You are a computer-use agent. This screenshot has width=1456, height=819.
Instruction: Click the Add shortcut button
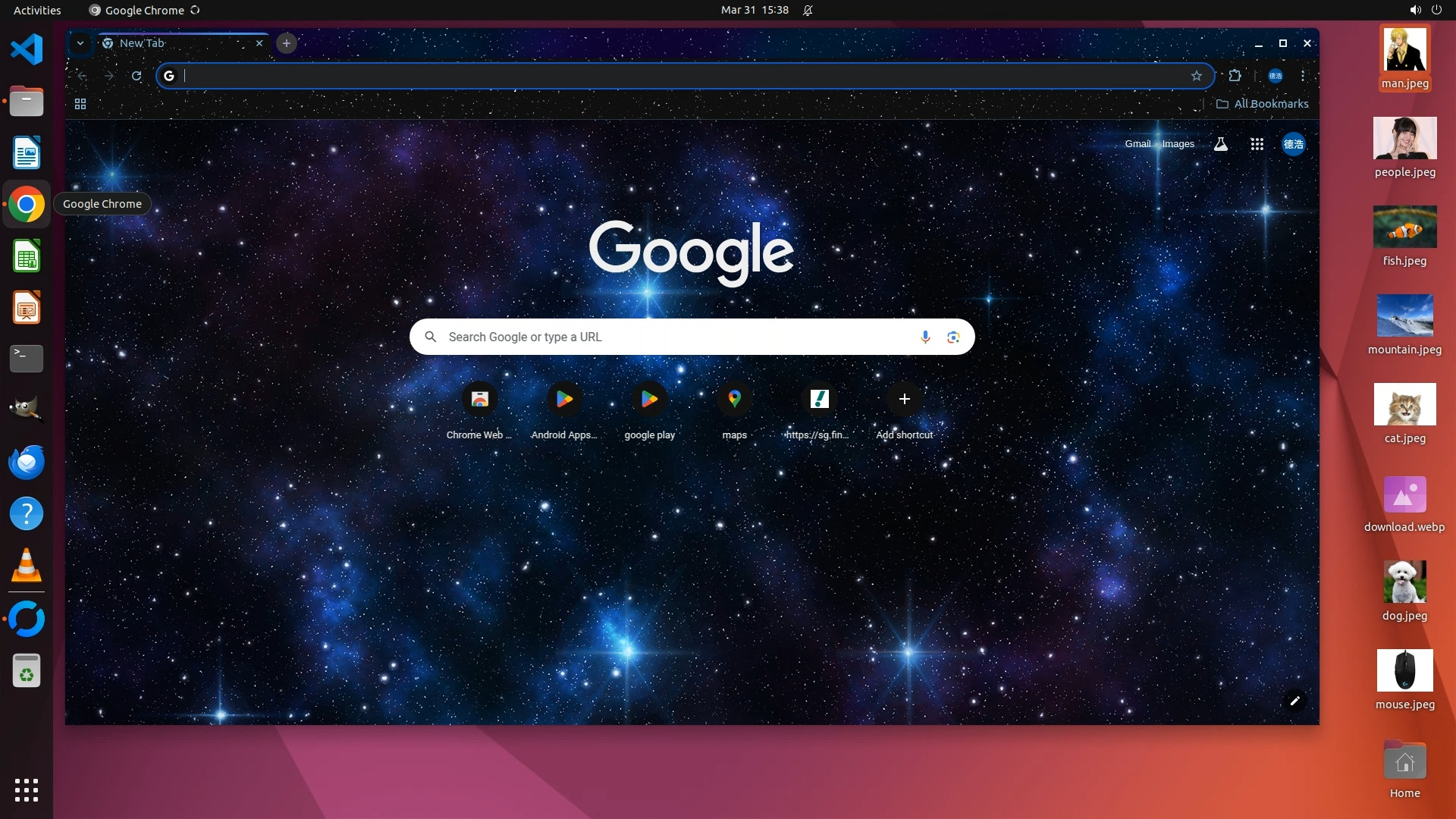[904, 400]
